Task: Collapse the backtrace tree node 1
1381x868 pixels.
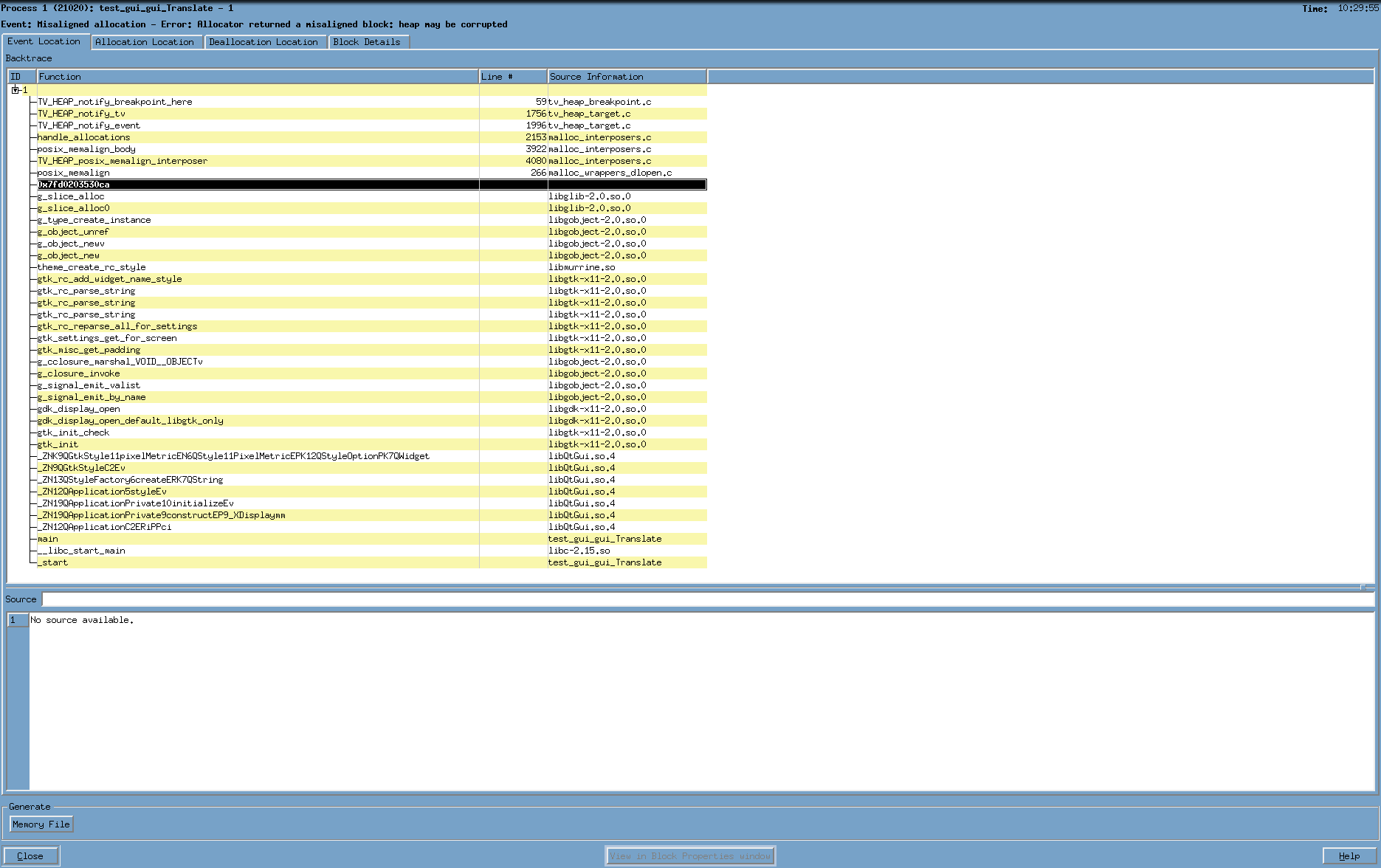Action: click(15, 90)
